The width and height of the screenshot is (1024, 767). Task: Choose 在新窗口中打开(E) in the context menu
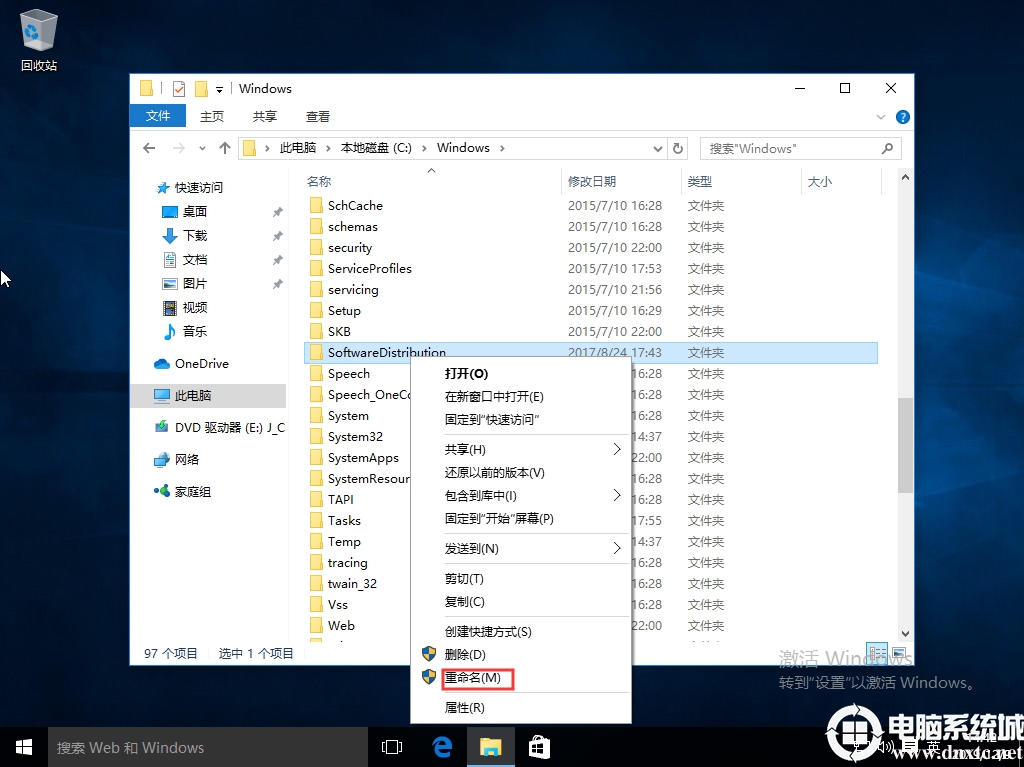click(494, 397)
